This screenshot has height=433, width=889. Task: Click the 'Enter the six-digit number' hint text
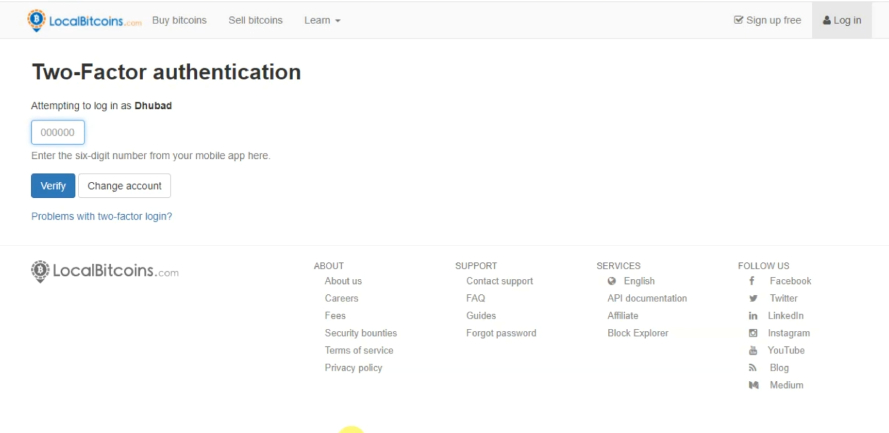[x=151, y=156]
